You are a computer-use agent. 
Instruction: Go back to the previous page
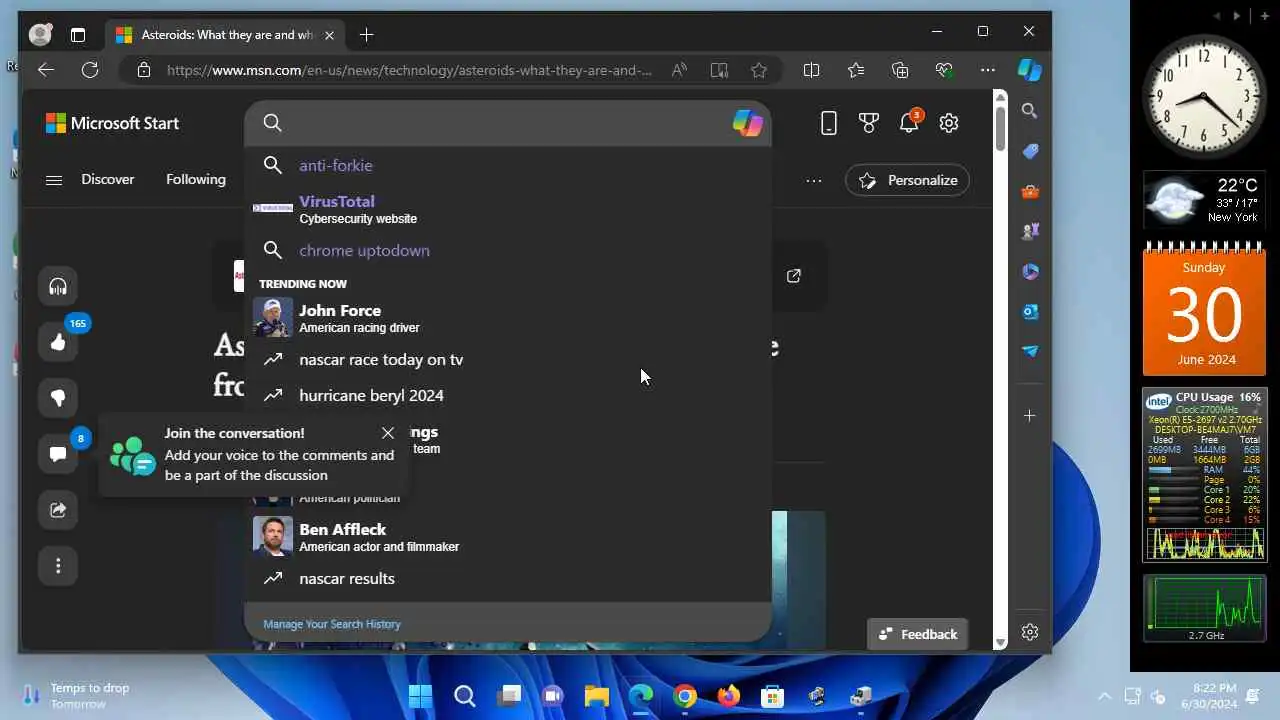[x=45, y=70]
